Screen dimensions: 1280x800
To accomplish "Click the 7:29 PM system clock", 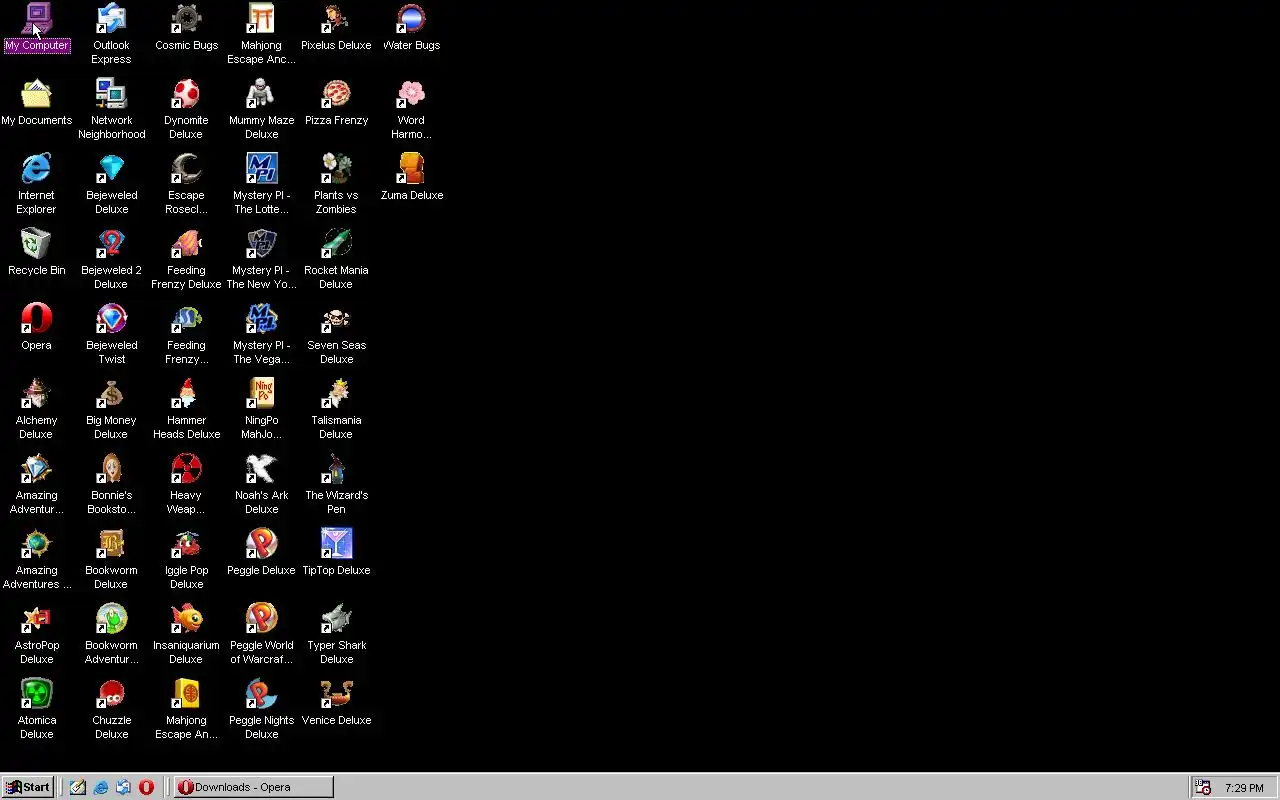I will [1244, 788].
